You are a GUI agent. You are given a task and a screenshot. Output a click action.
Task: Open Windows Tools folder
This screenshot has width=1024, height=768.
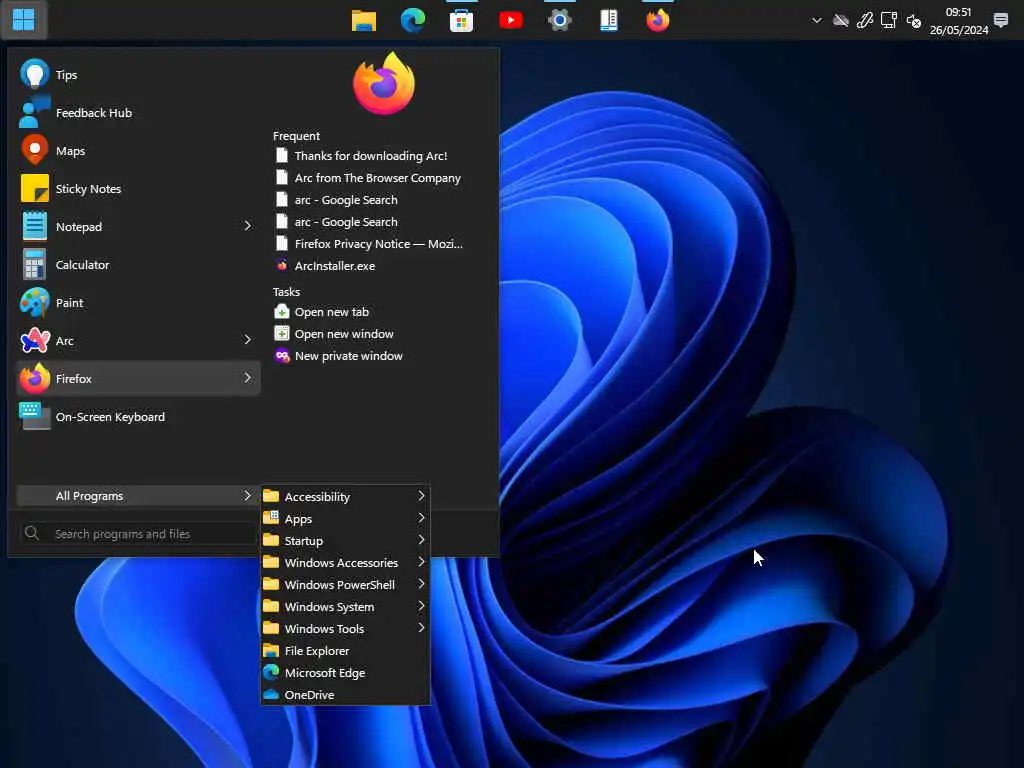coord(345,628)
